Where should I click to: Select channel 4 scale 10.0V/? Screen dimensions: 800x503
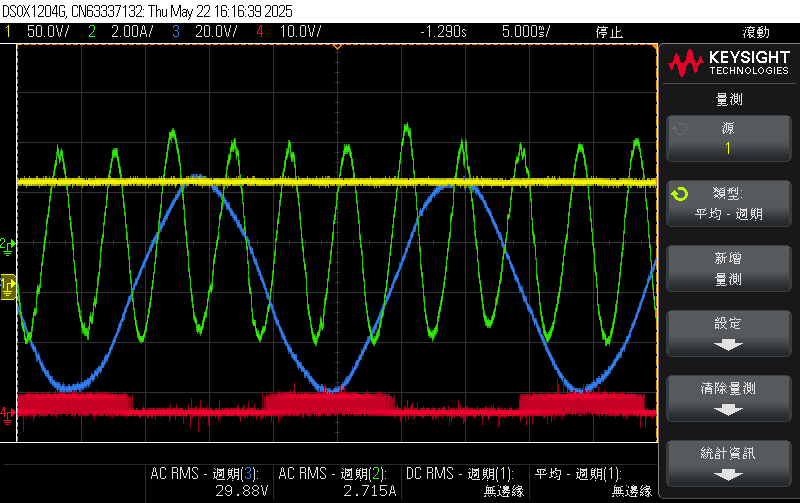(300, 32)
